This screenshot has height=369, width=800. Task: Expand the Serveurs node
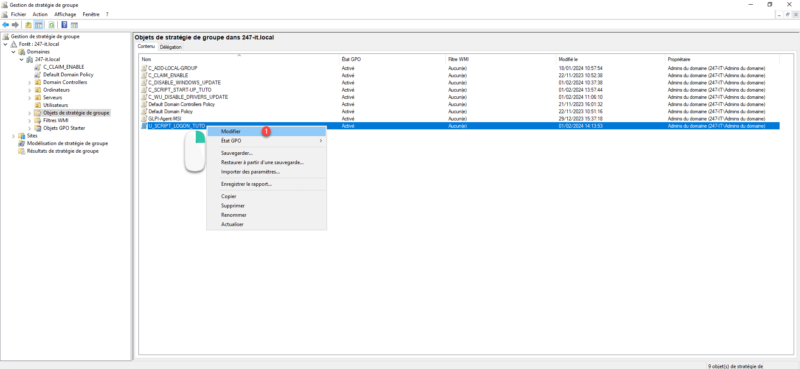tap(30, 97)
